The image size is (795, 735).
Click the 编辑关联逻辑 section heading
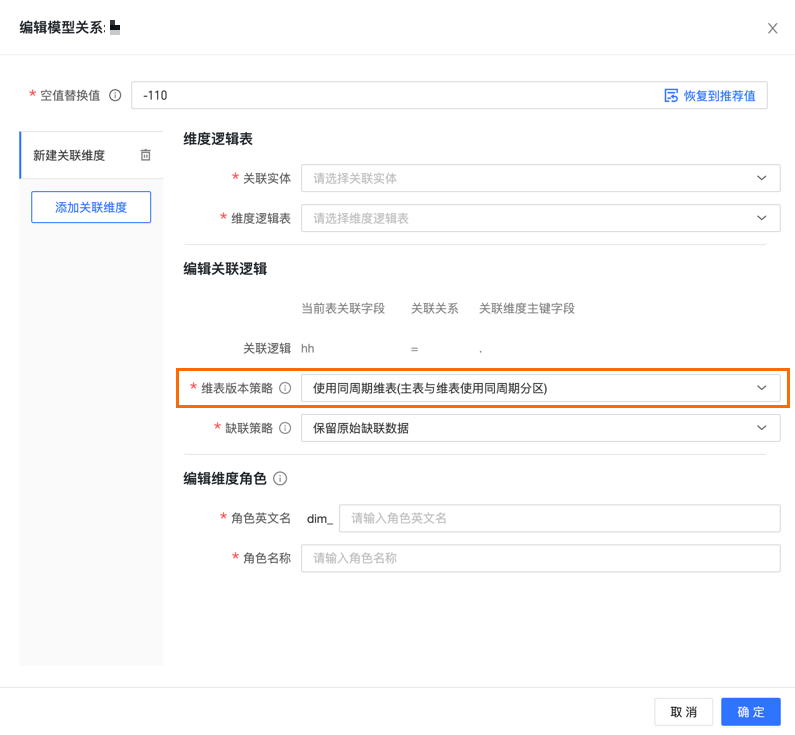(225, 269)
